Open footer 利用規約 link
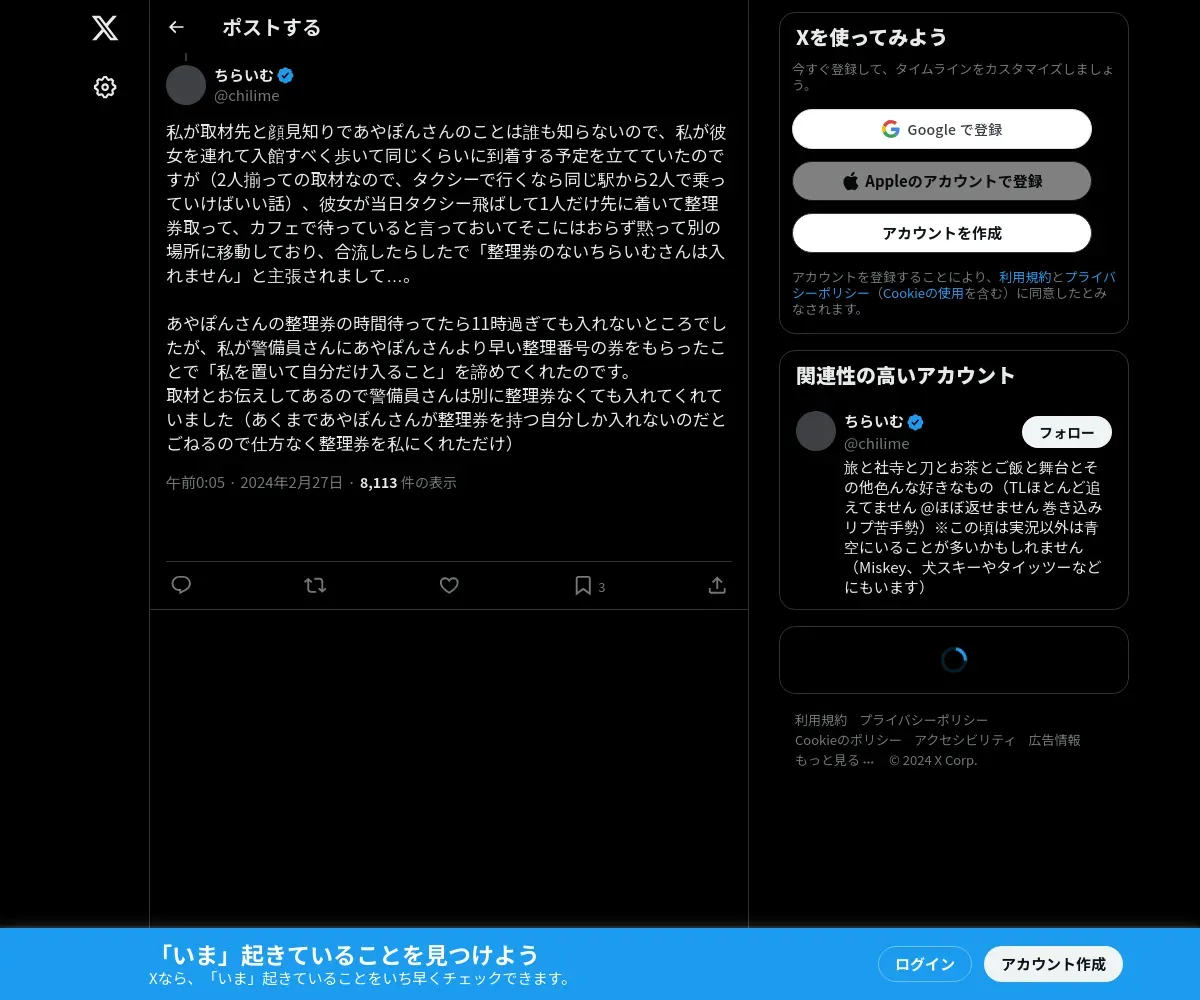 [821, 720]
